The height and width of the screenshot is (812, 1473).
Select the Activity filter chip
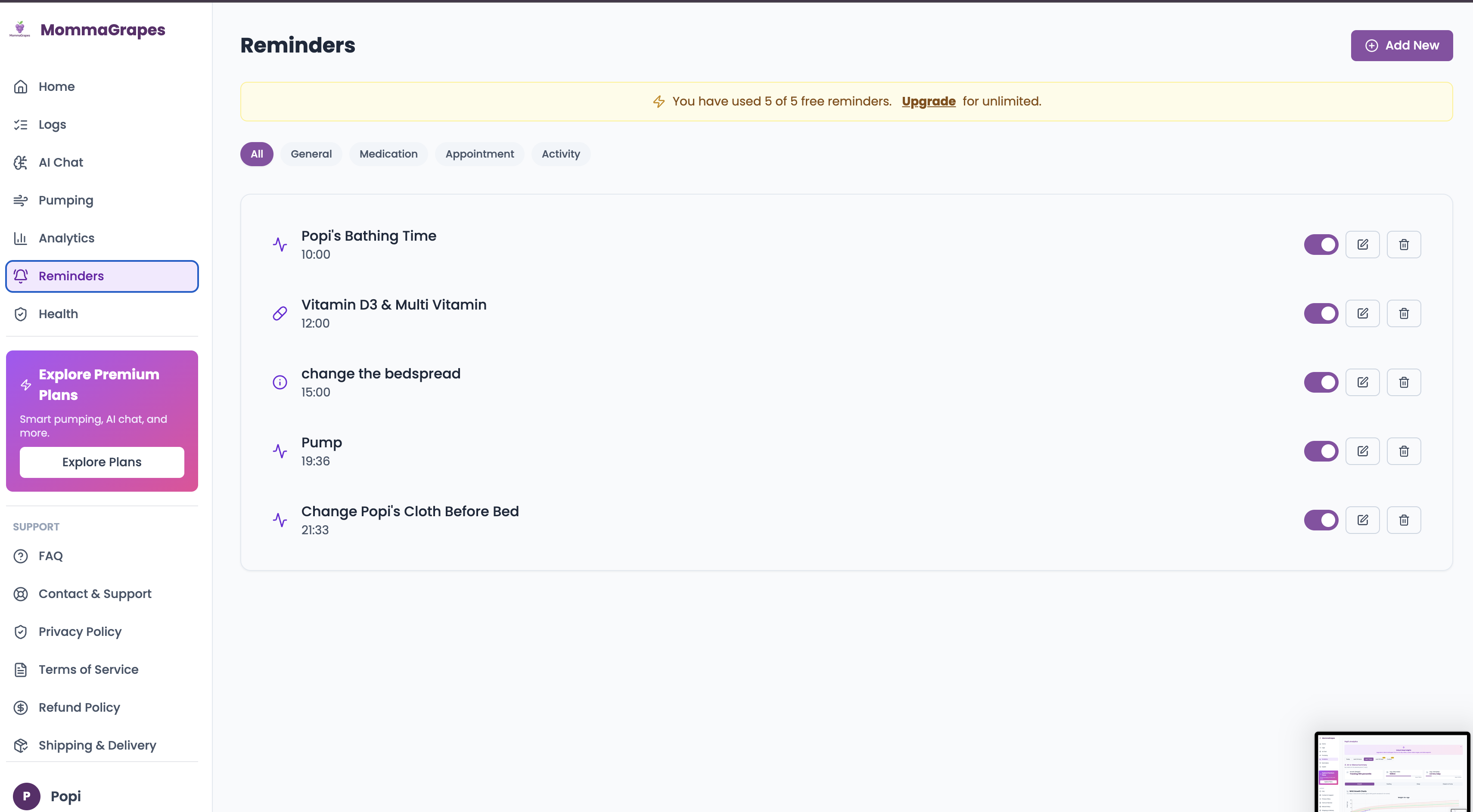pyautogui.click(x=560, y=154)
